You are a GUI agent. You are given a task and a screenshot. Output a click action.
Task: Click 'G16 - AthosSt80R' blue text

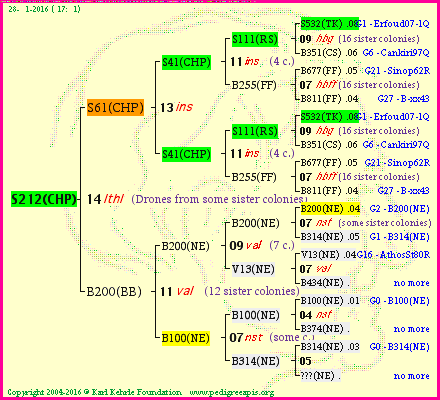(393, 255)
